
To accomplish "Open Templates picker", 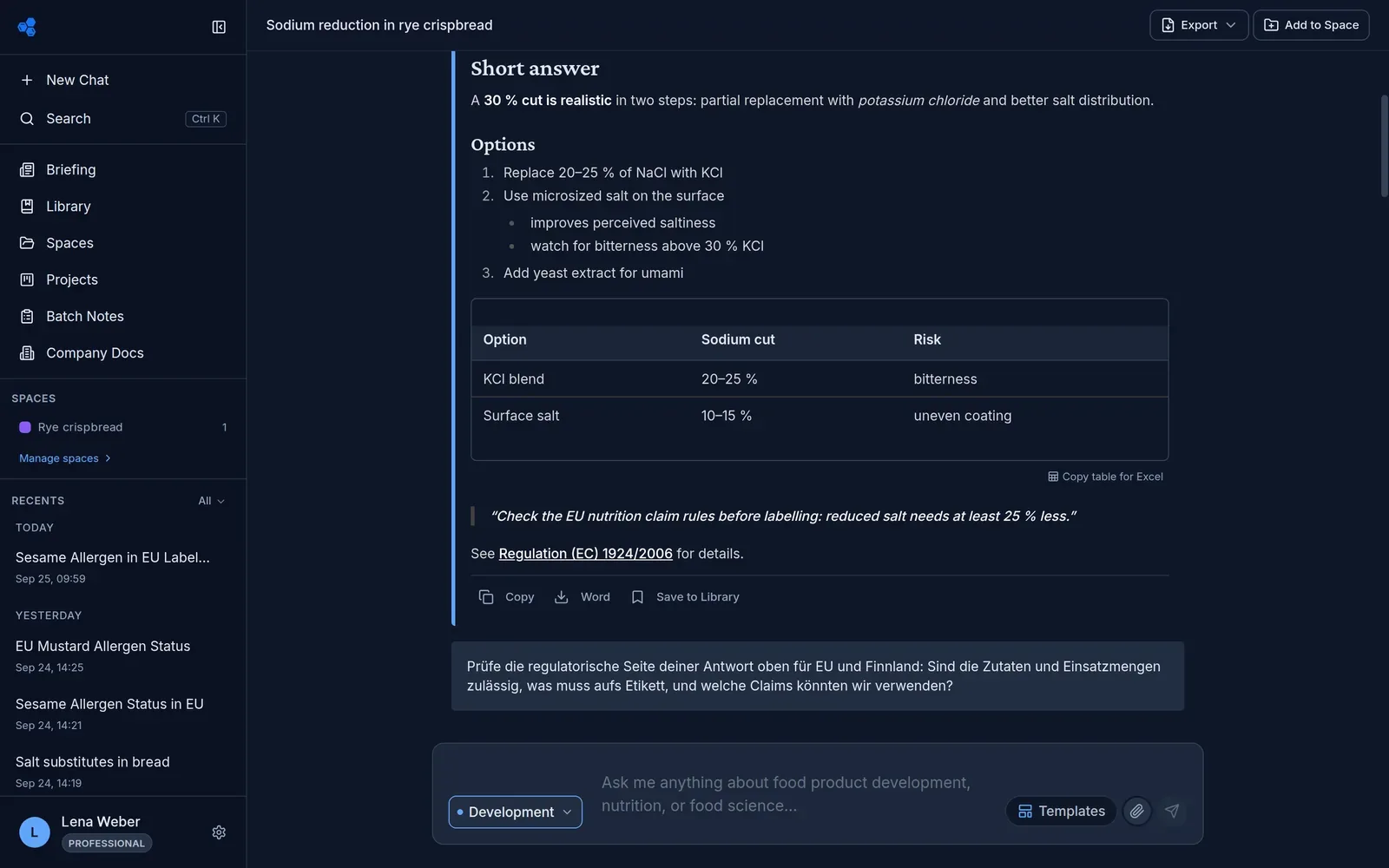I will (1061, 812).
